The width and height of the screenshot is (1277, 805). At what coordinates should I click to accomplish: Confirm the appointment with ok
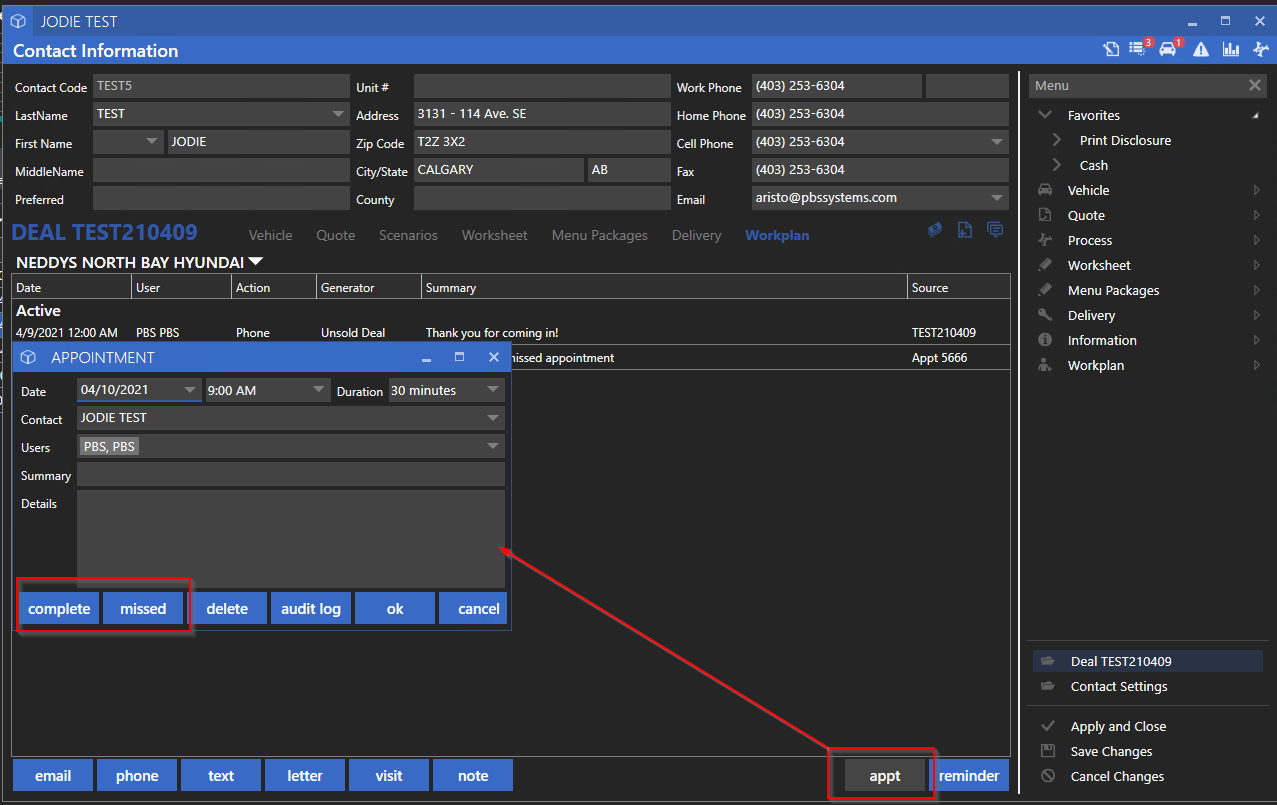tap(395, 608)
